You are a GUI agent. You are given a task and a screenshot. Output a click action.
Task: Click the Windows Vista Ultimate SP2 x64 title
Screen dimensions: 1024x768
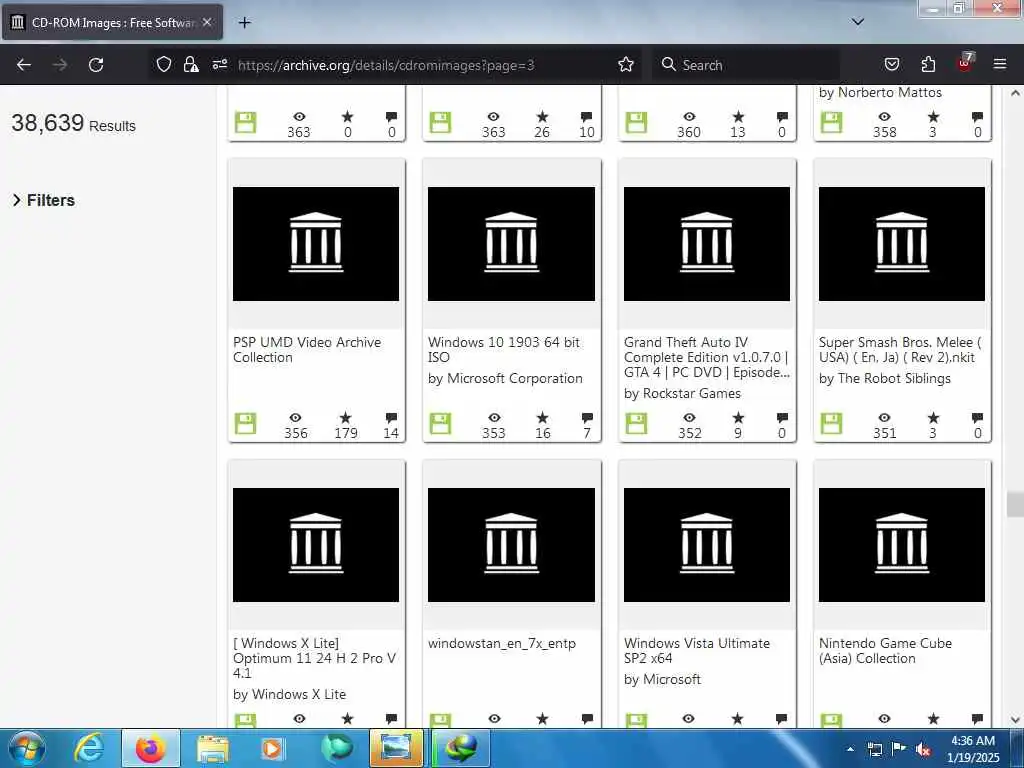(x=697, y=650)
